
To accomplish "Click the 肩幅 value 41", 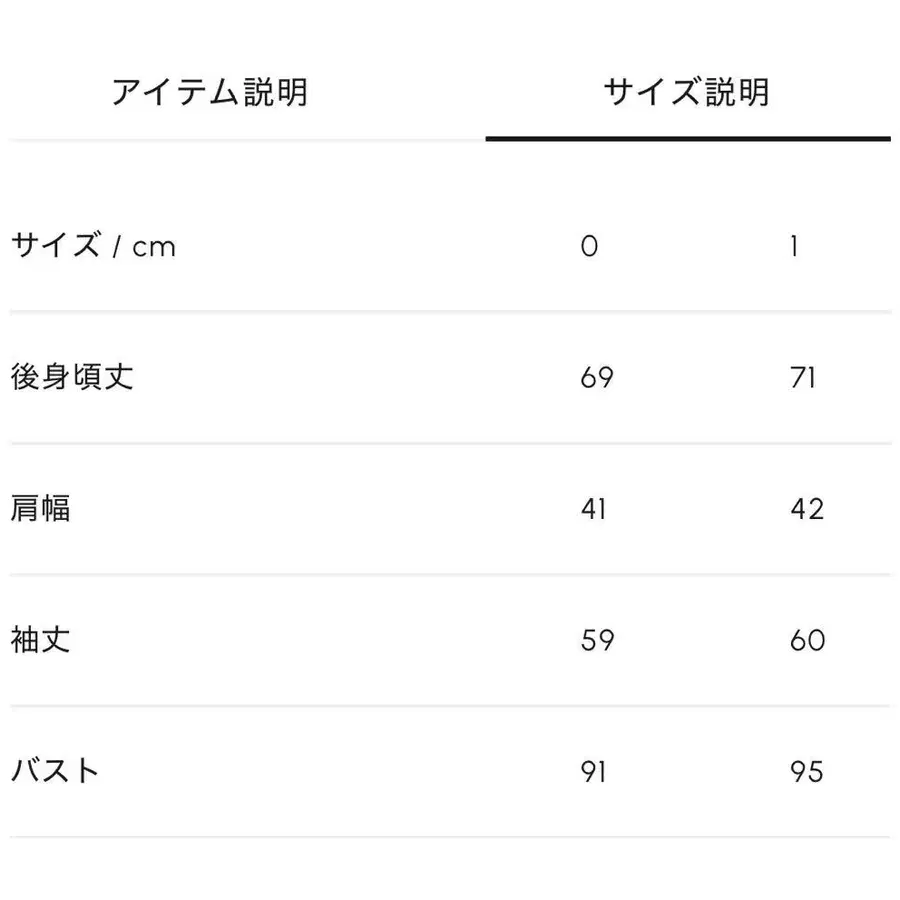I will [x=597, y=509].
